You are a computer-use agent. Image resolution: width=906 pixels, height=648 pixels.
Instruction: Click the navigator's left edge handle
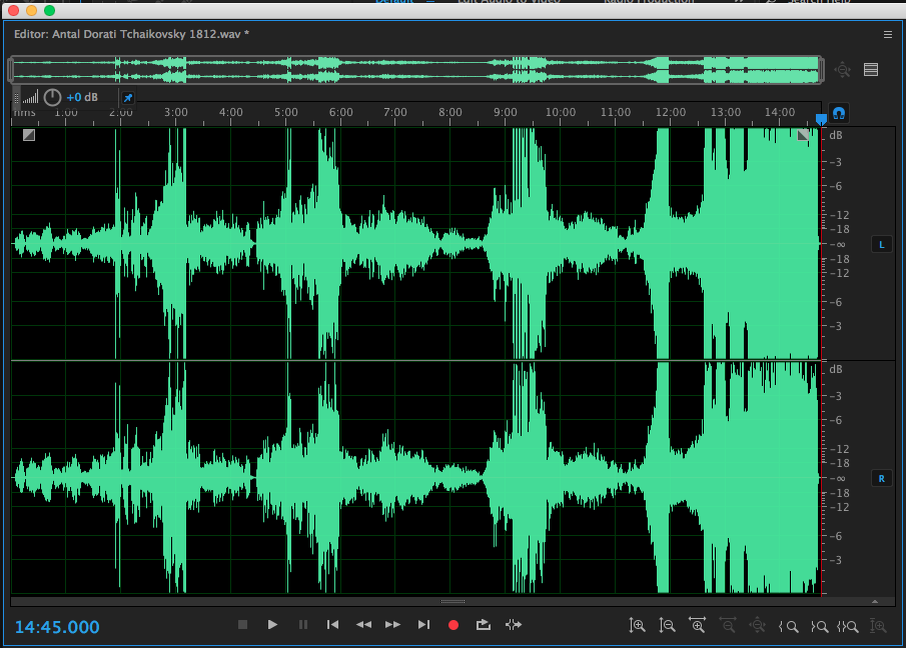pos(10,70)
